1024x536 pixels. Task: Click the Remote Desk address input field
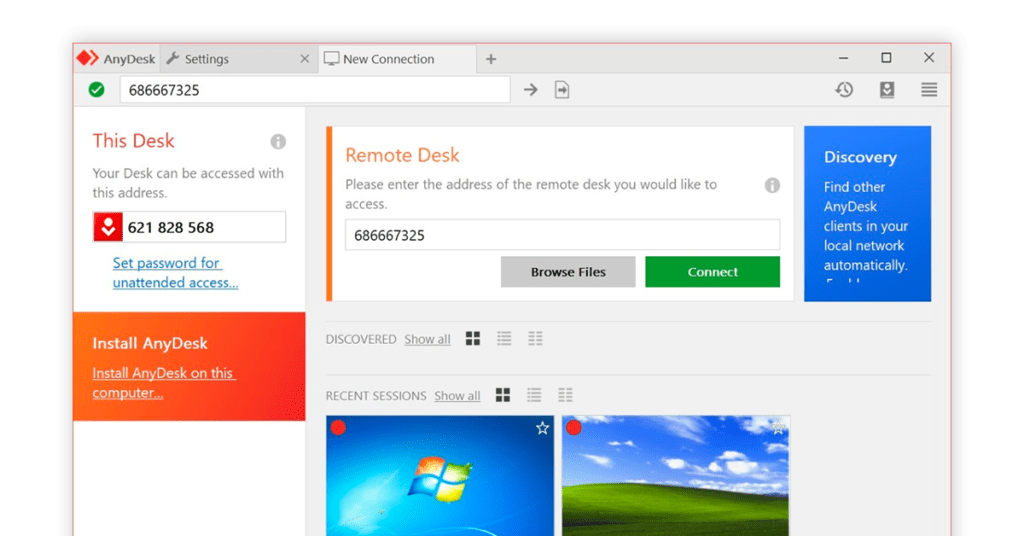562,235
